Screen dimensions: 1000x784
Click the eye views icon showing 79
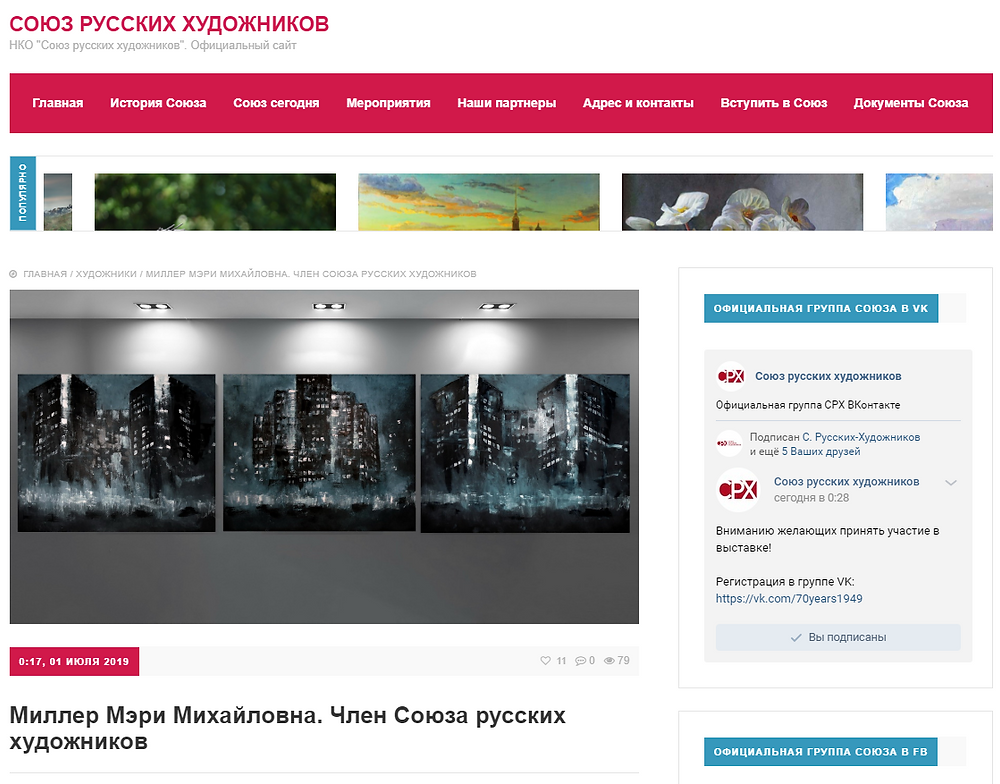coord(610,661)
